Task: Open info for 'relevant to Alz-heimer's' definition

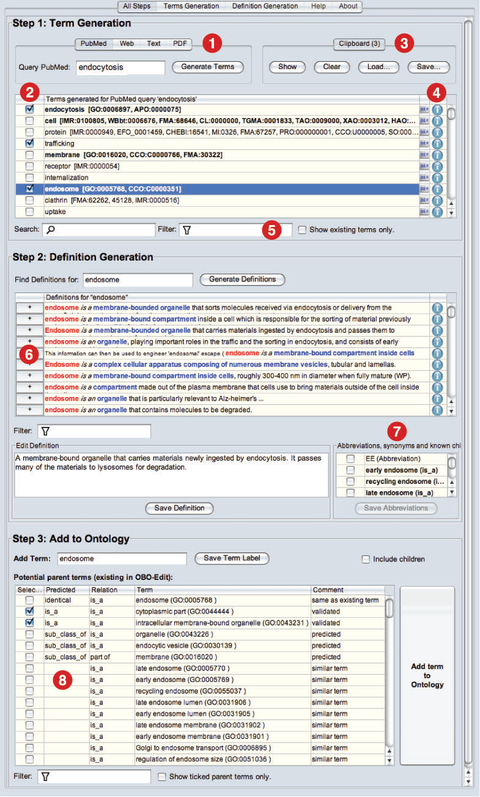Action: 437,399
